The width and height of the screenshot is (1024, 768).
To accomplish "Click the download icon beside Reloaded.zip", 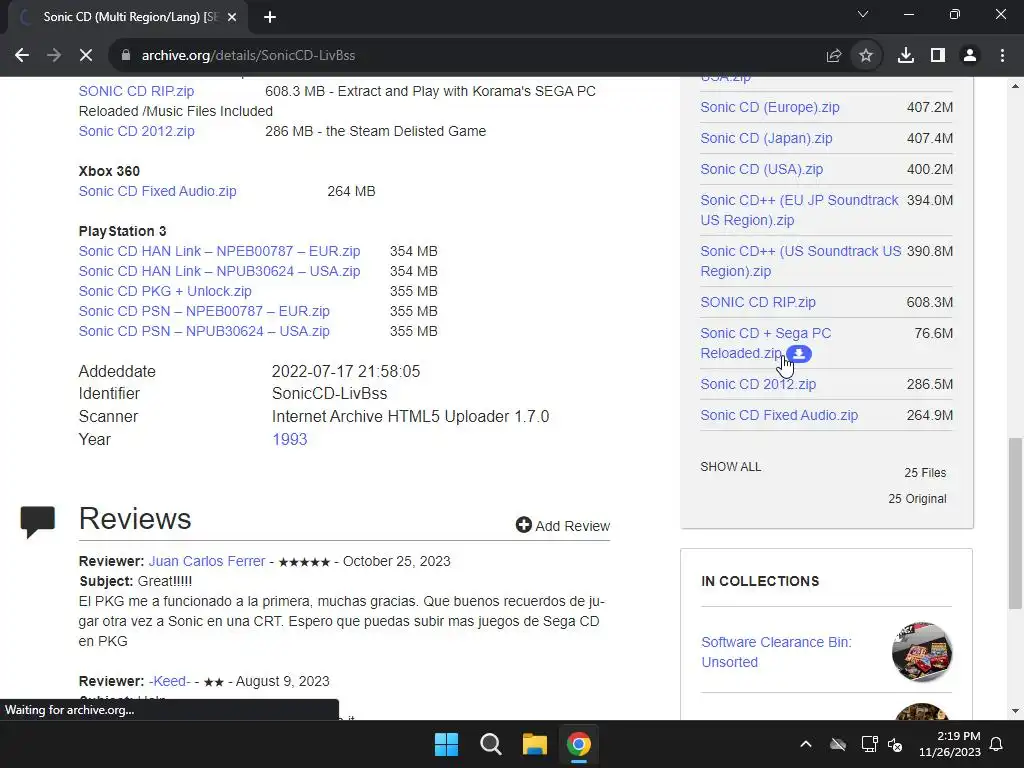I will tap(799, 354).
